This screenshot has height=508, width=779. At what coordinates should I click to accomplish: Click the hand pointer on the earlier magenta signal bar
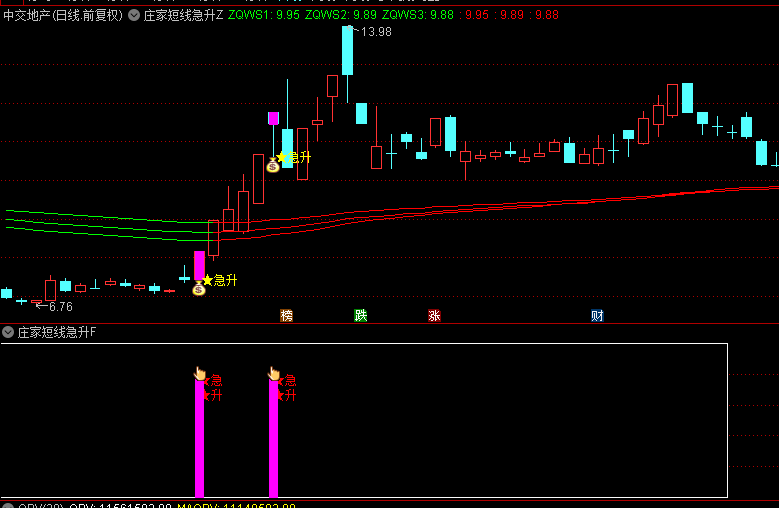click(x=200, y=373)
